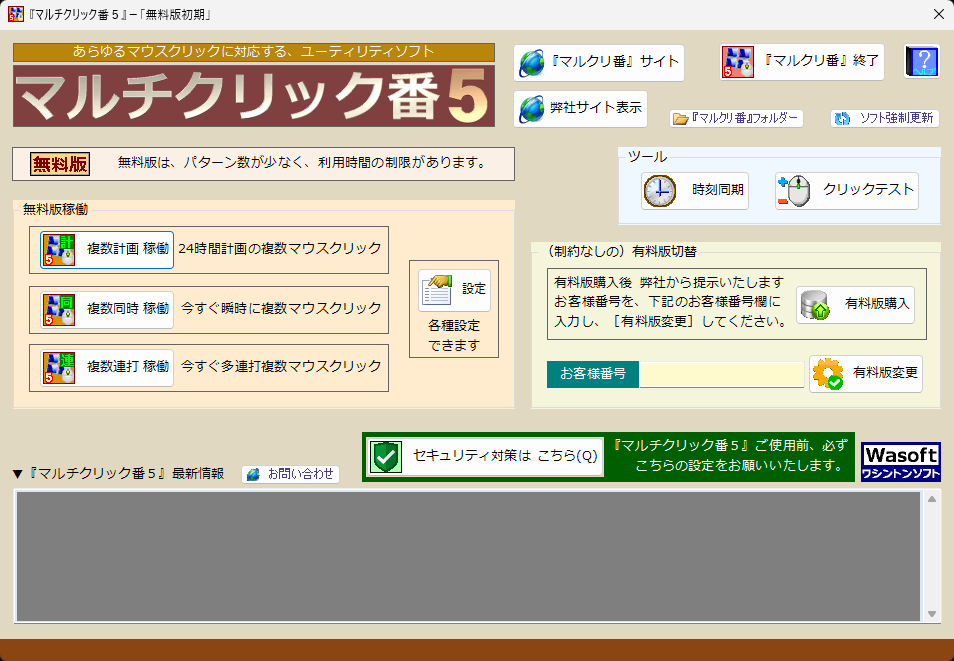The height and width of the screenshot is (661, 954).
Task: Focus the お客様番号 input field
Action: pos(722,374)
